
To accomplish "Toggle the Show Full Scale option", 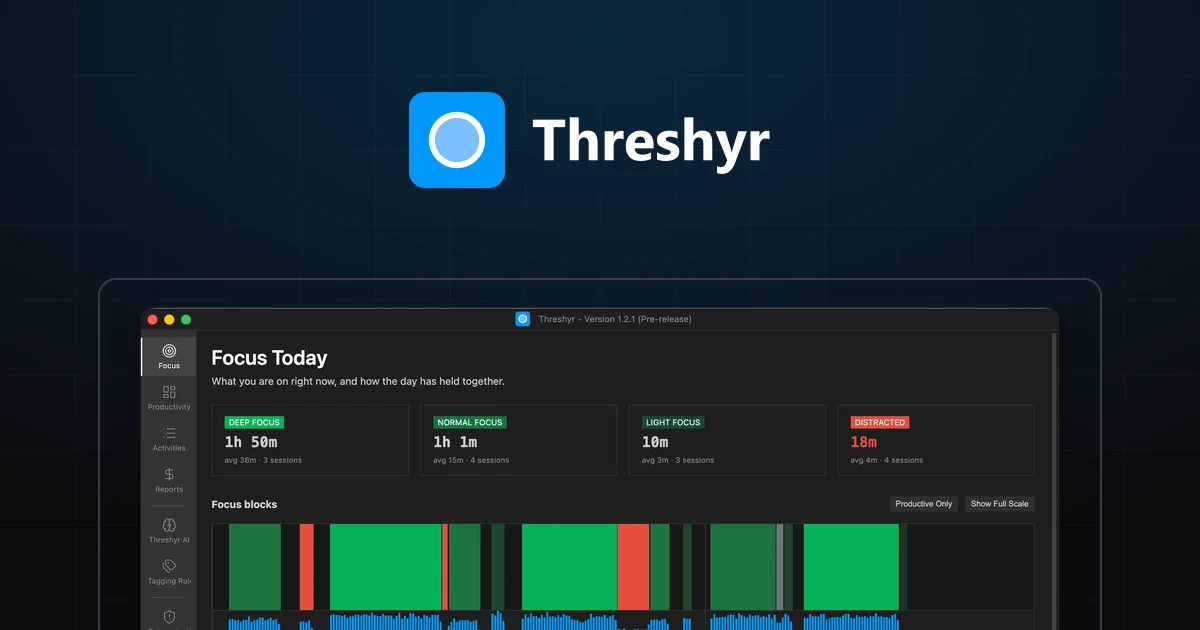I will click(x=999, y=504).
